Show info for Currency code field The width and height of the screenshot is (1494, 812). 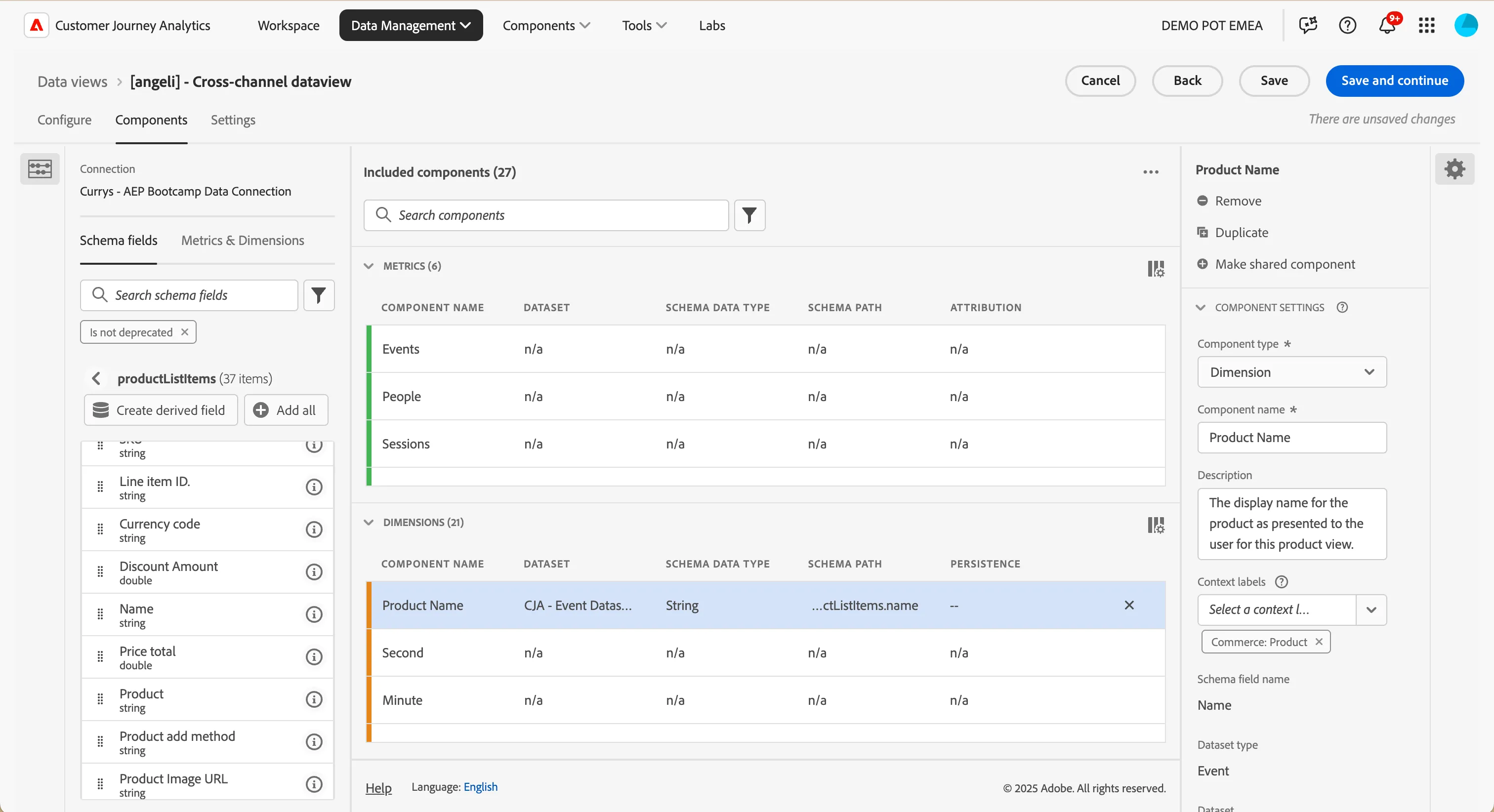coord(314,529)
